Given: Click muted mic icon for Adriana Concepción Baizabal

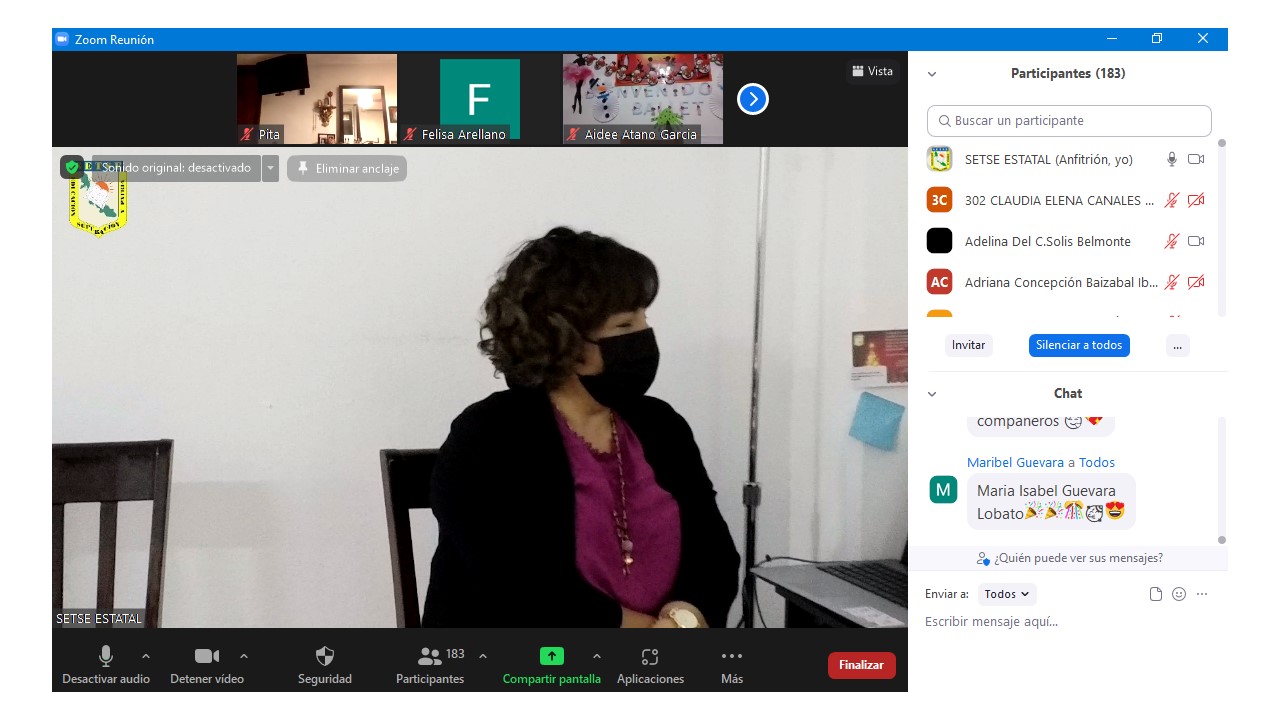Looking at the screenshot, I should pos(1172,282).
